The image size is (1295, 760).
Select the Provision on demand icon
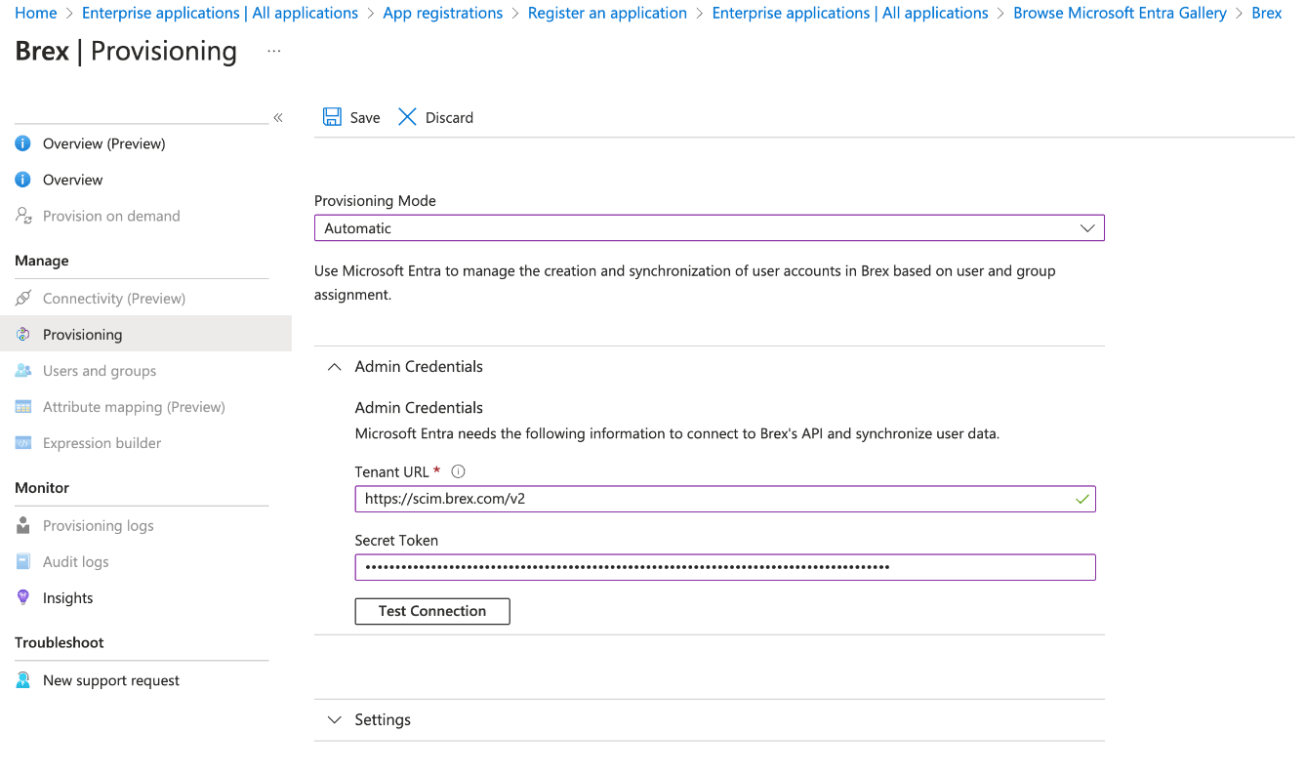tap(25, 216)
